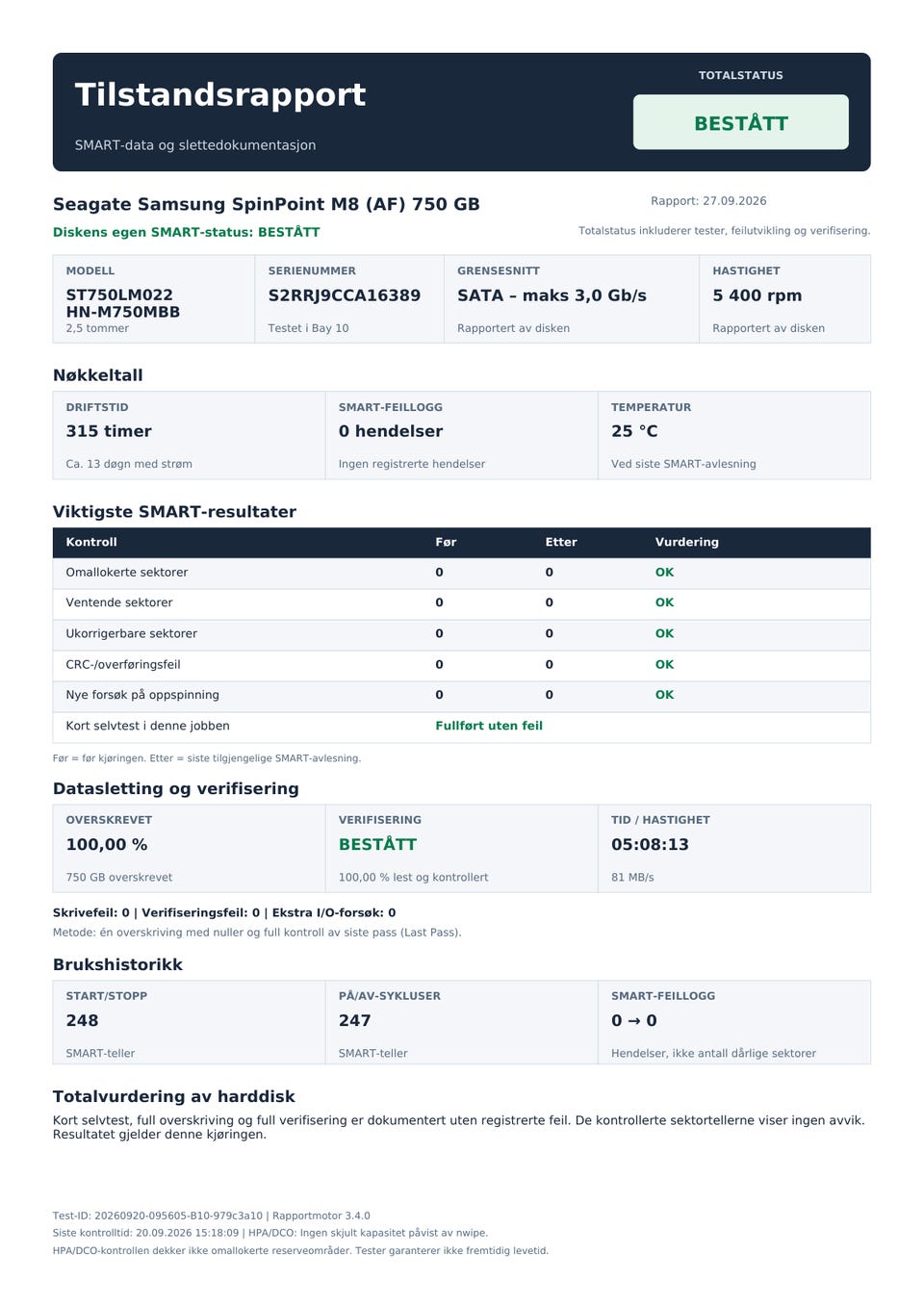Screen dimensions: 924x1306
Task: Click OK rating for Ventende sektorer
Action: tap(664, 602)
